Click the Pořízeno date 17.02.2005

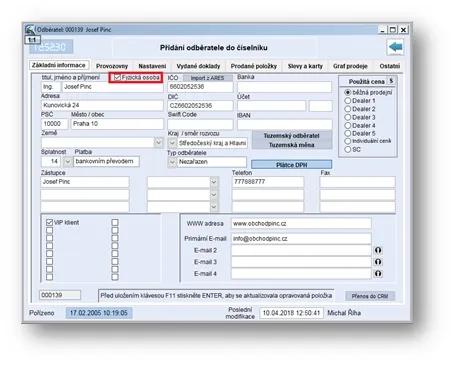[x=99, y=313]
